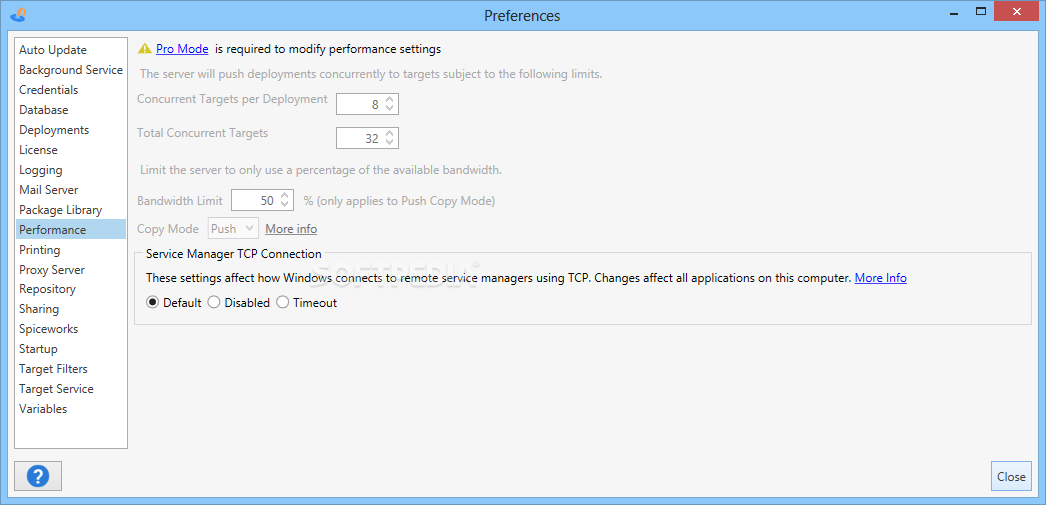This screenshot has width=1046, height=505.
Task: Decrease Concurrent Targets per Deployment value
Action: 390,109
